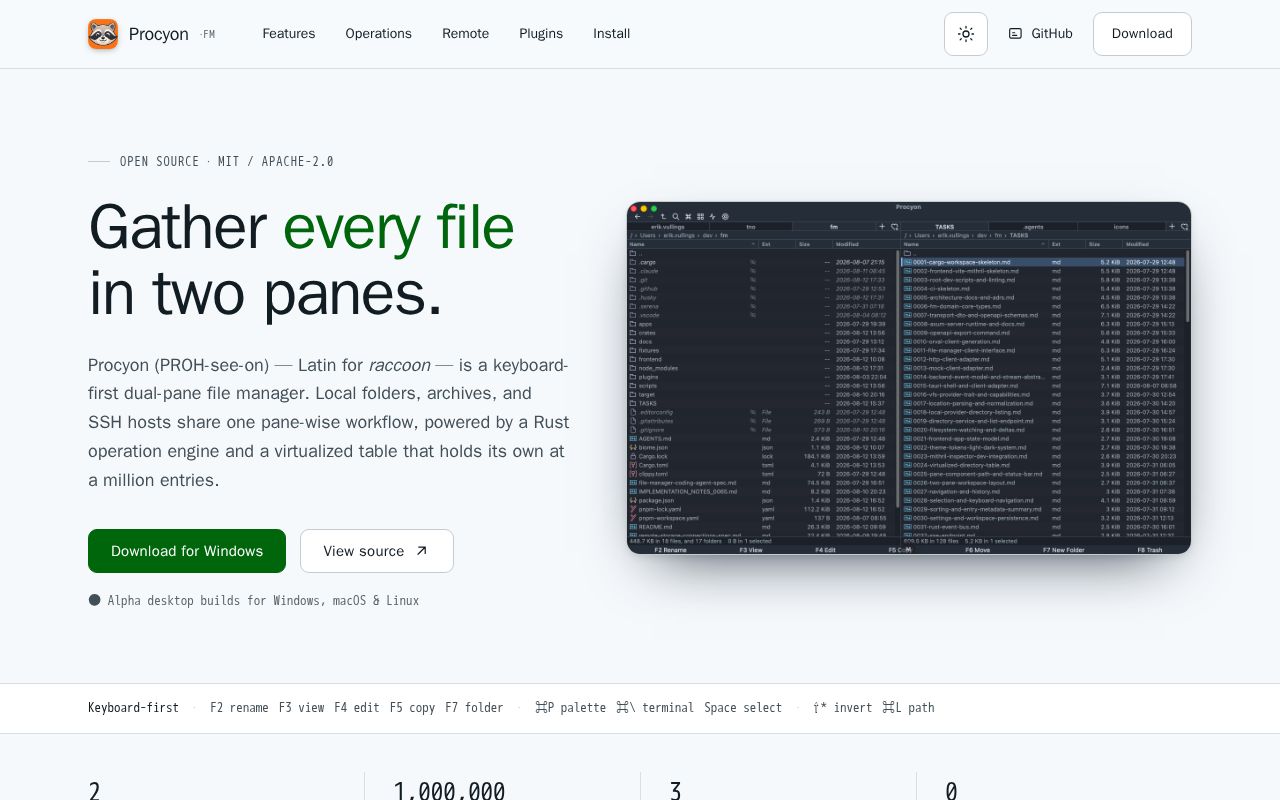Click the 'F2 rename' shortcut in the keyboard strip
This screenshot has height=800, width=1280.
239,708
